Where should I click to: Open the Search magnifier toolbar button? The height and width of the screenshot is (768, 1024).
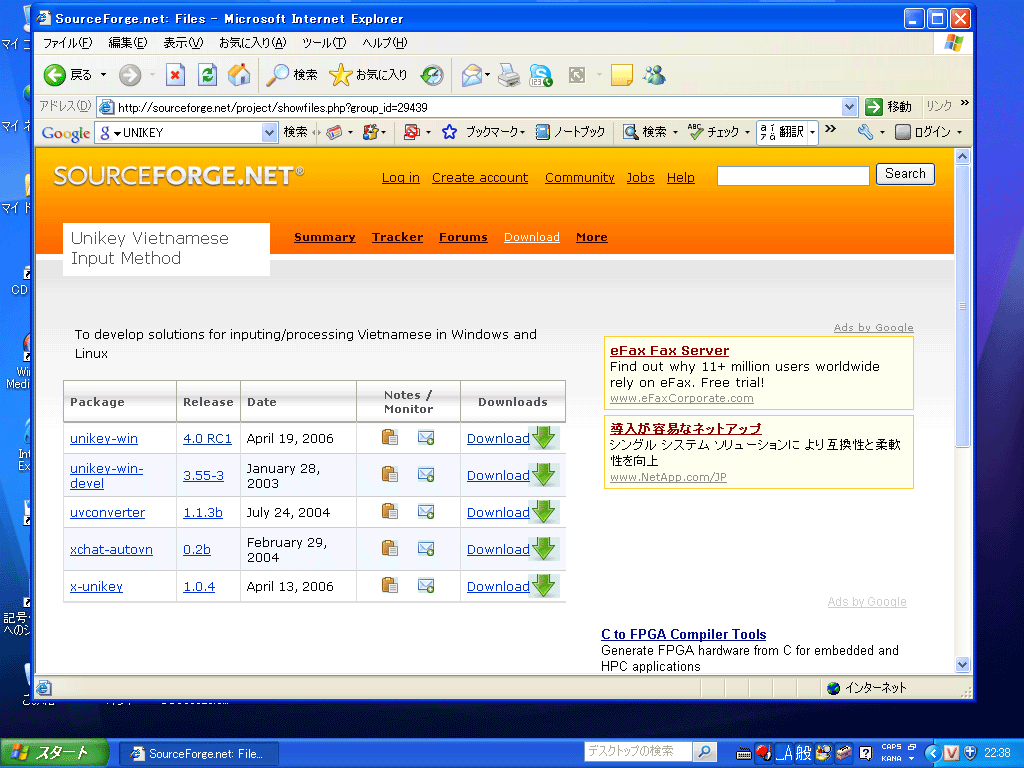pyautogui.click(x=292, y=75)
